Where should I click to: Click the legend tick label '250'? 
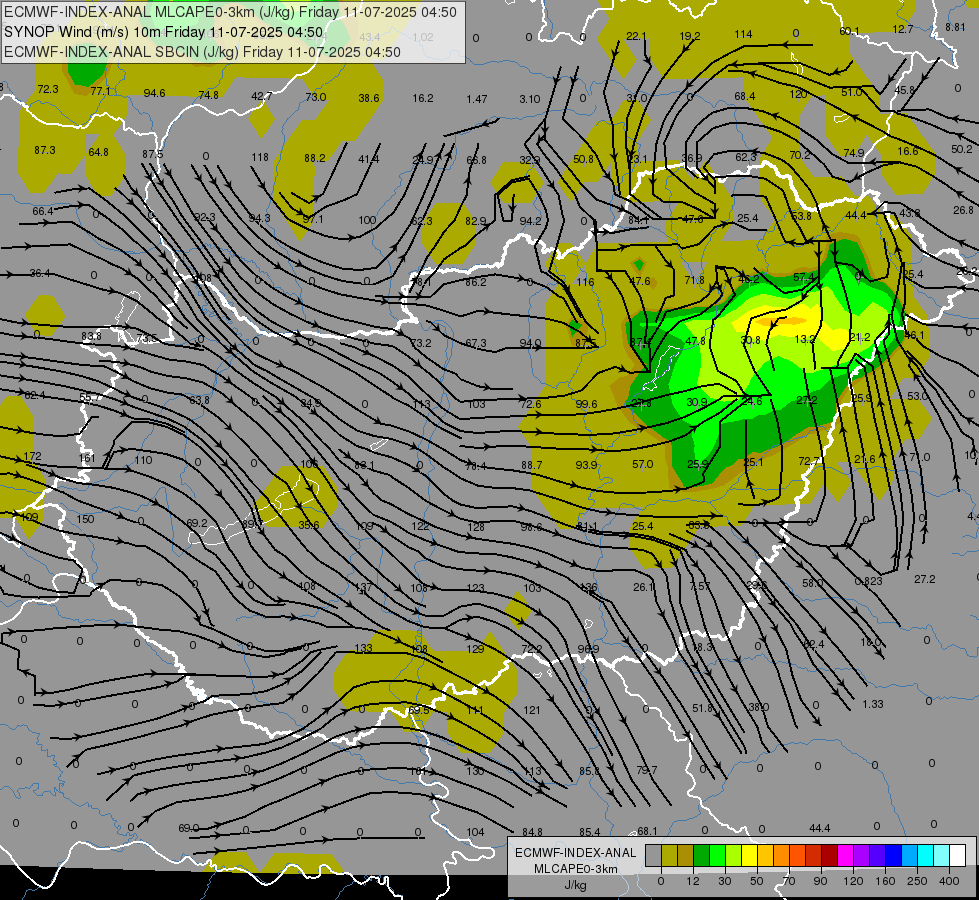tap(917, 881)
